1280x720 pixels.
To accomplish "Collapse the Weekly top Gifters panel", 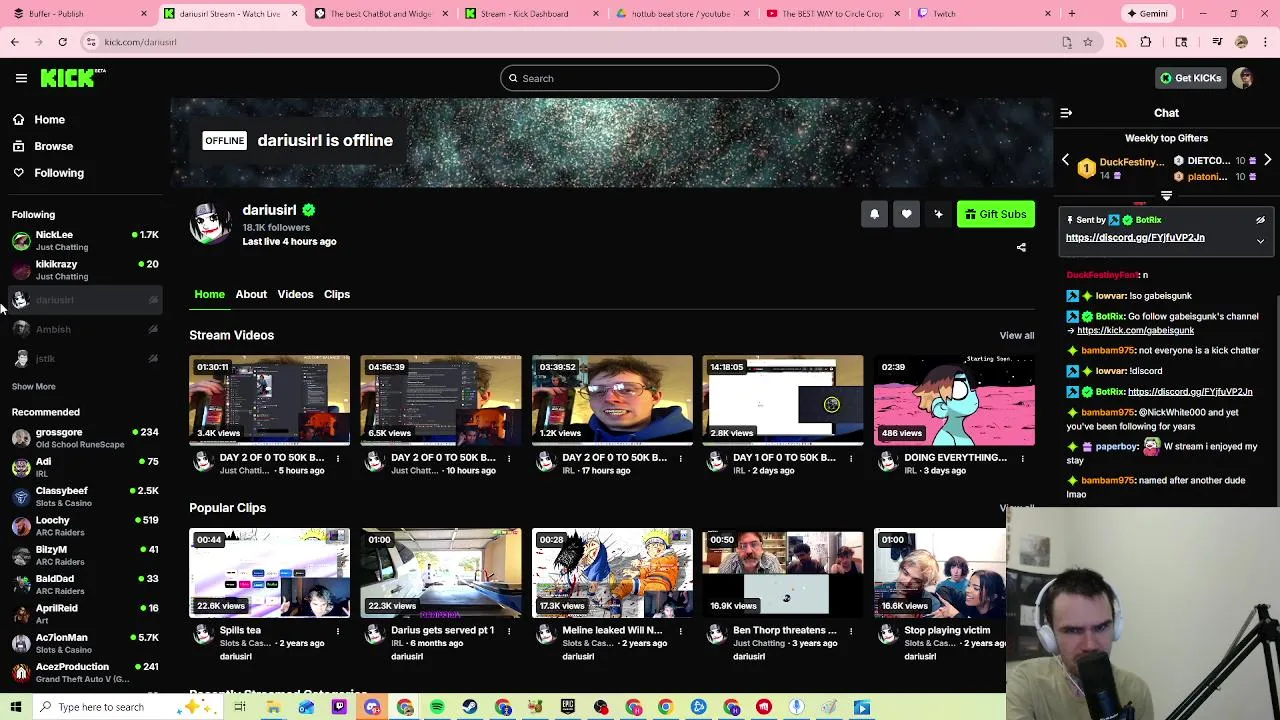I will (1166, 196).
